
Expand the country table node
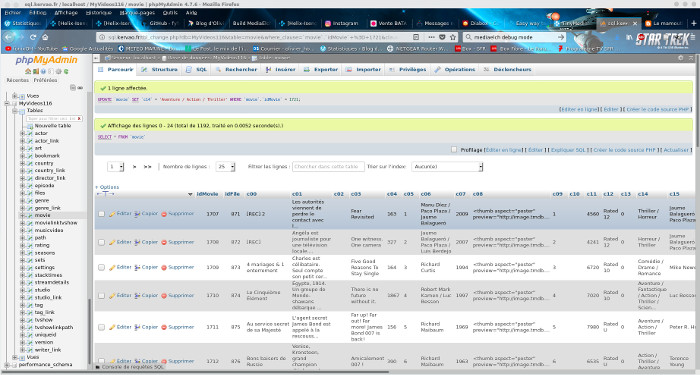click(22, 163)
